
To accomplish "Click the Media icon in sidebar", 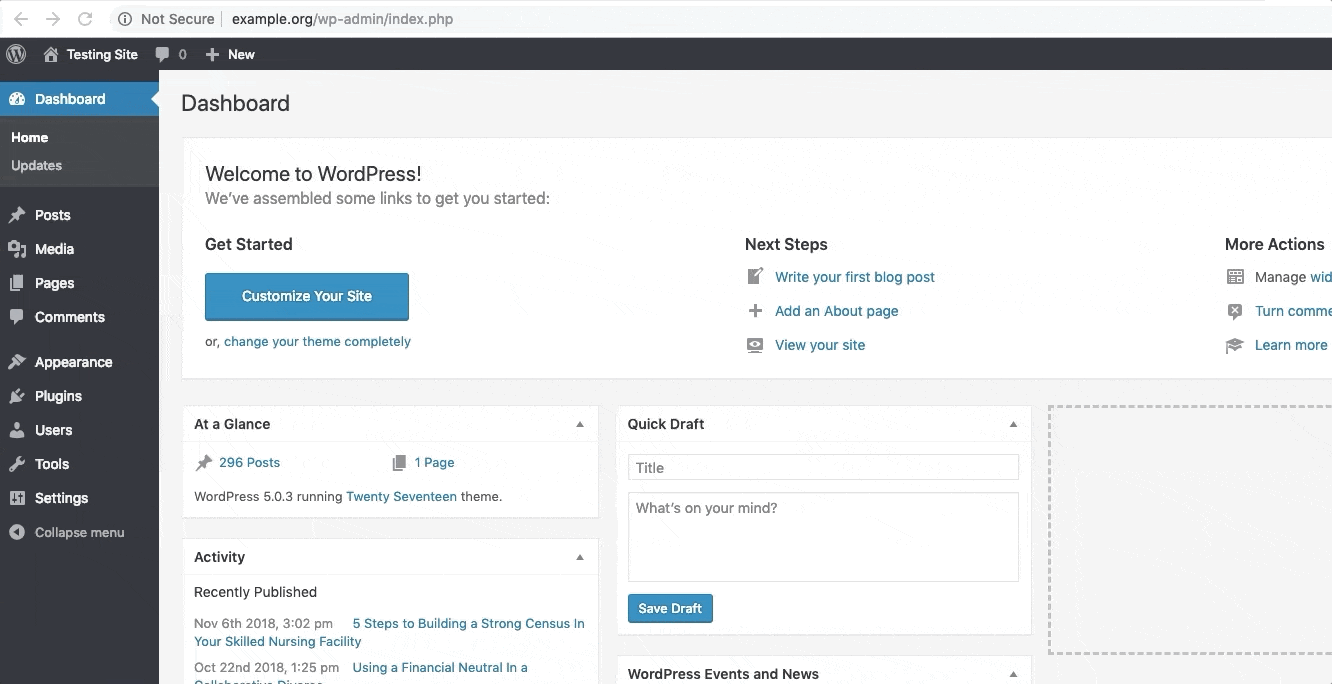I will tap(17, 249).
